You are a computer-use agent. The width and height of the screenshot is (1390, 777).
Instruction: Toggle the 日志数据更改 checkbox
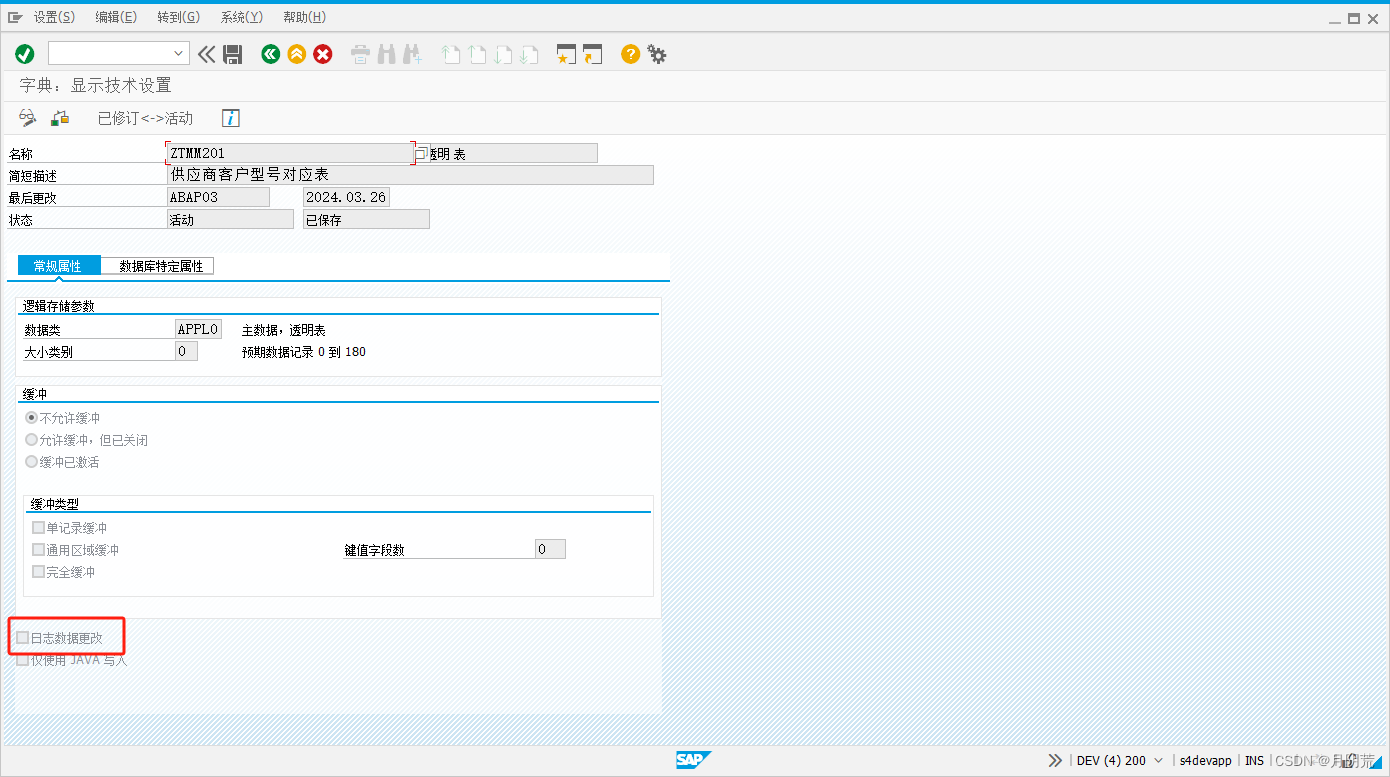coord(23,637)
